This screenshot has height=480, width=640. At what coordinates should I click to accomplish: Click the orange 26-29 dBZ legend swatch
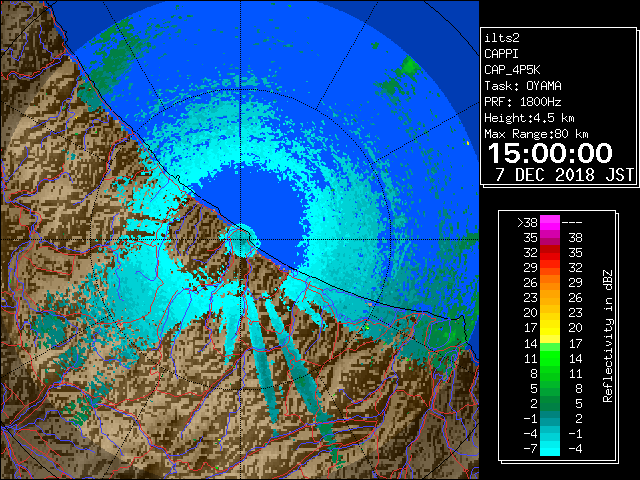[x=550, y=282]
